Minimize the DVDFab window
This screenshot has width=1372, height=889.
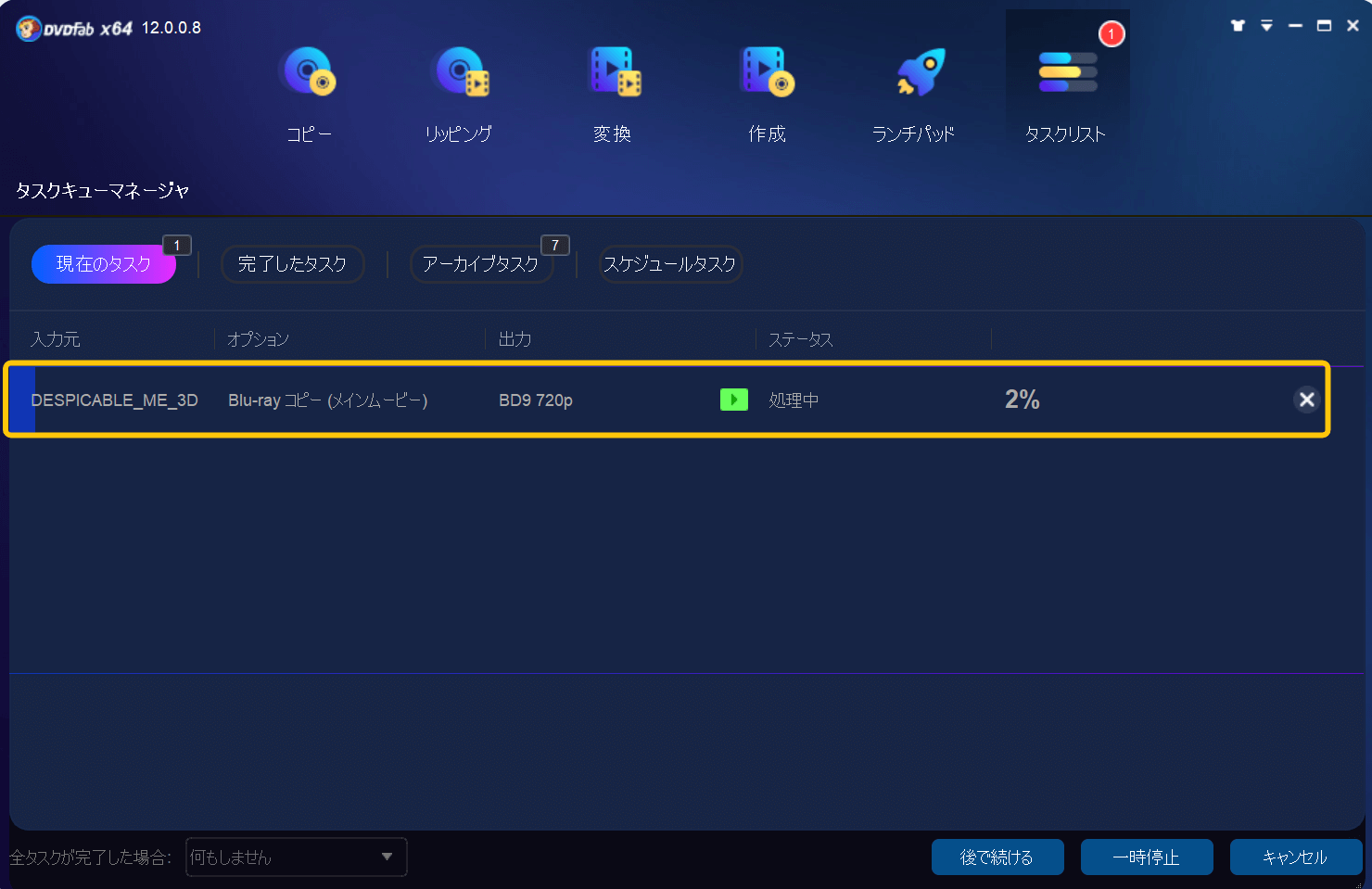[1295, 26]
